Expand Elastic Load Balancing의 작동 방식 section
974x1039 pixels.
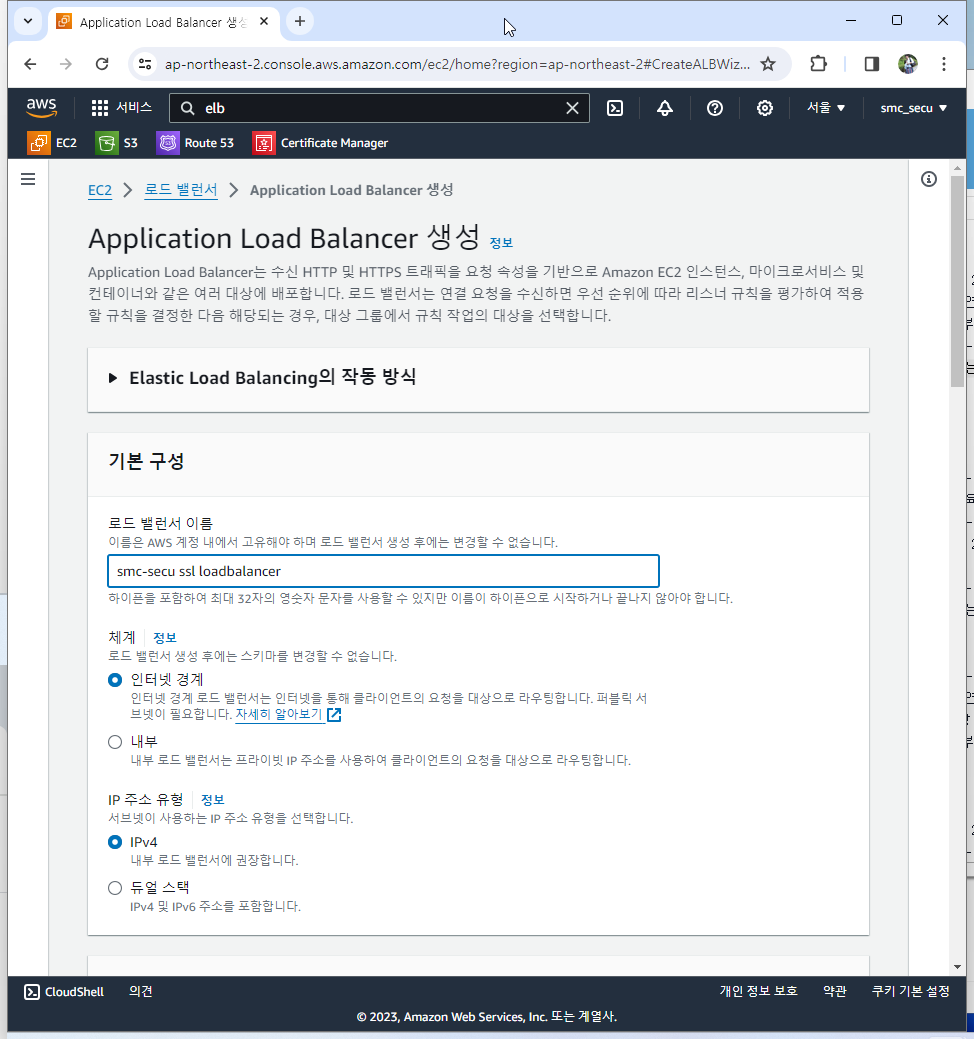262,378
